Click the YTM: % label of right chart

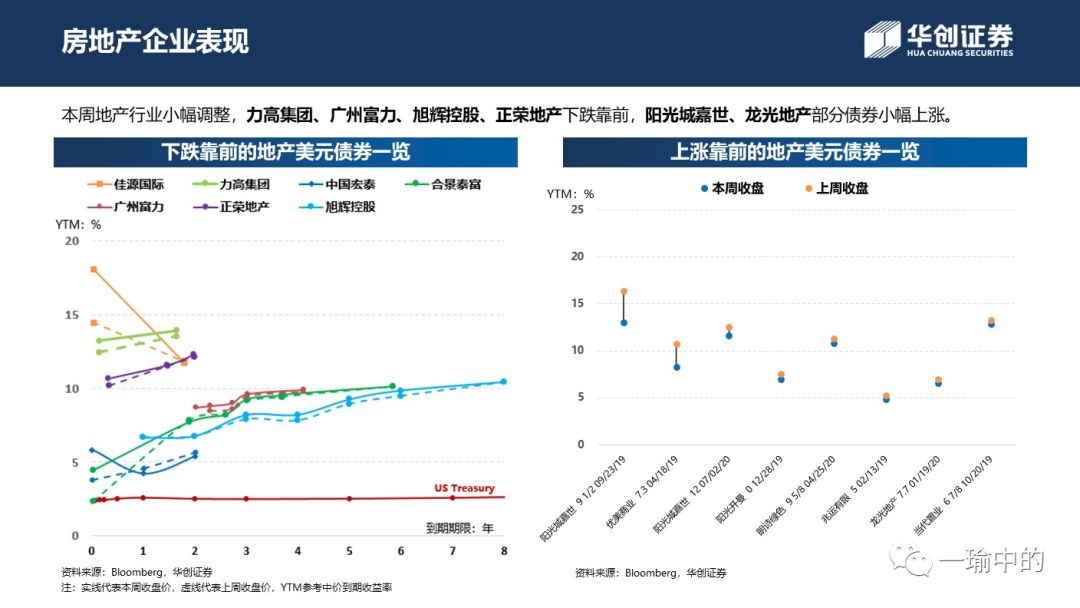click(x=570, y=194)
